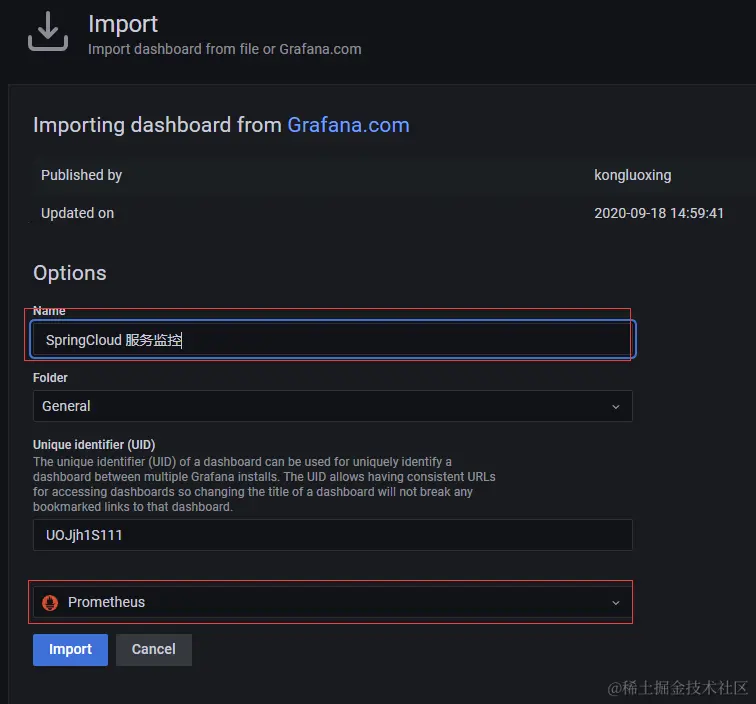Click the Folder label
This screenshot has height=704, width=756.
(50, 378)
